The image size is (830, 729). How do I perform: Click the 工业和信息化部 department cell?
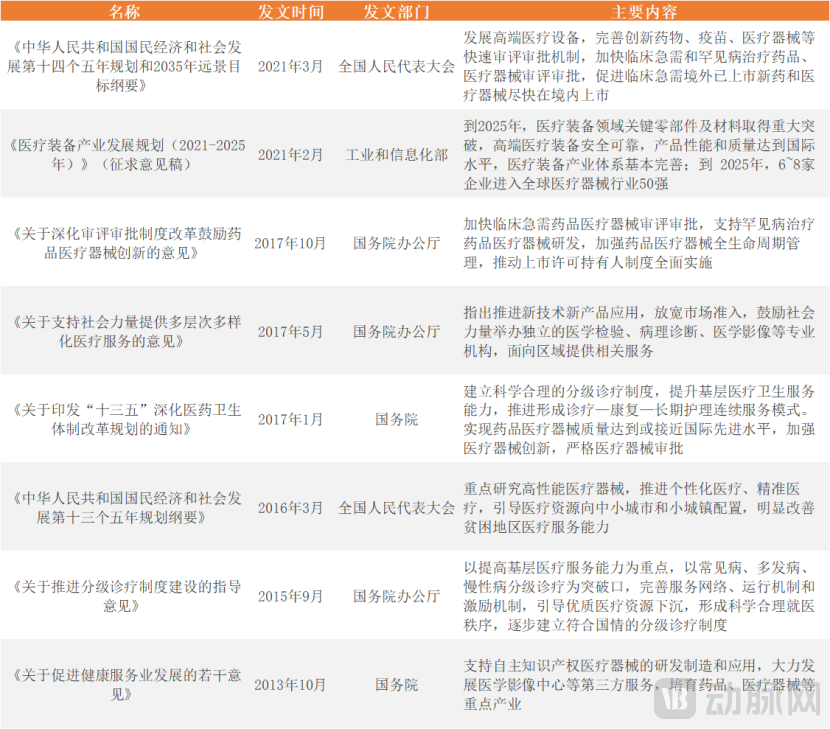396,154
